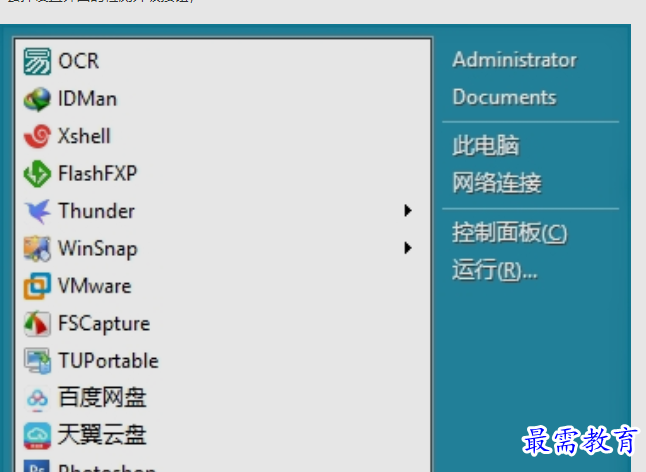Screen dimensions: 646x472
Task: Click the red Xshell swirl icon
Action: 37,136
